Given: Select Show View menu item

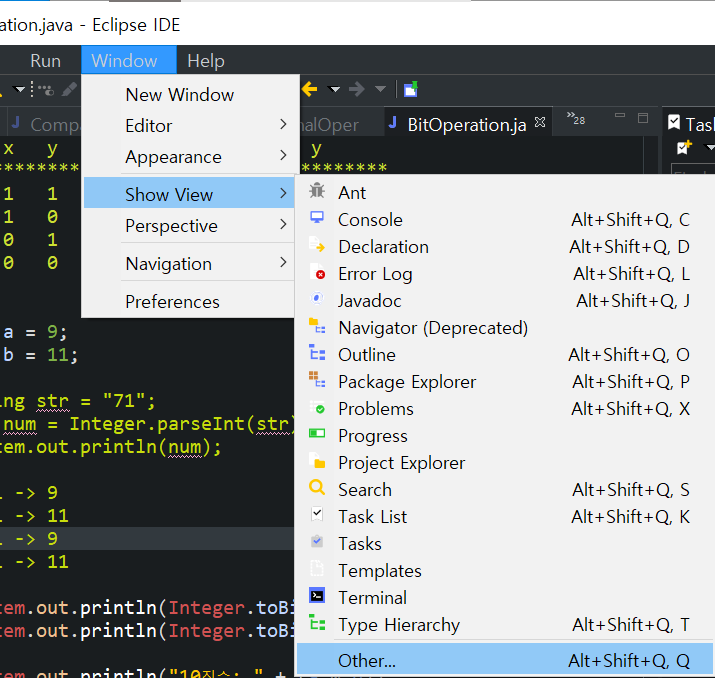Looking at the screenshot, I should coord(189,193).
